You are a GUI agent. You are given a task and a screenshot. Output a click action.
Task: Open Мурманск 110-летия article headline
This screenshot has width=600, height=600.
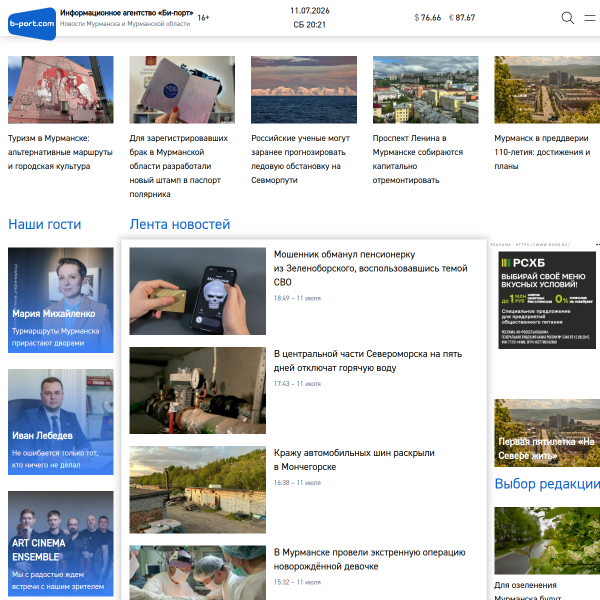542,152
